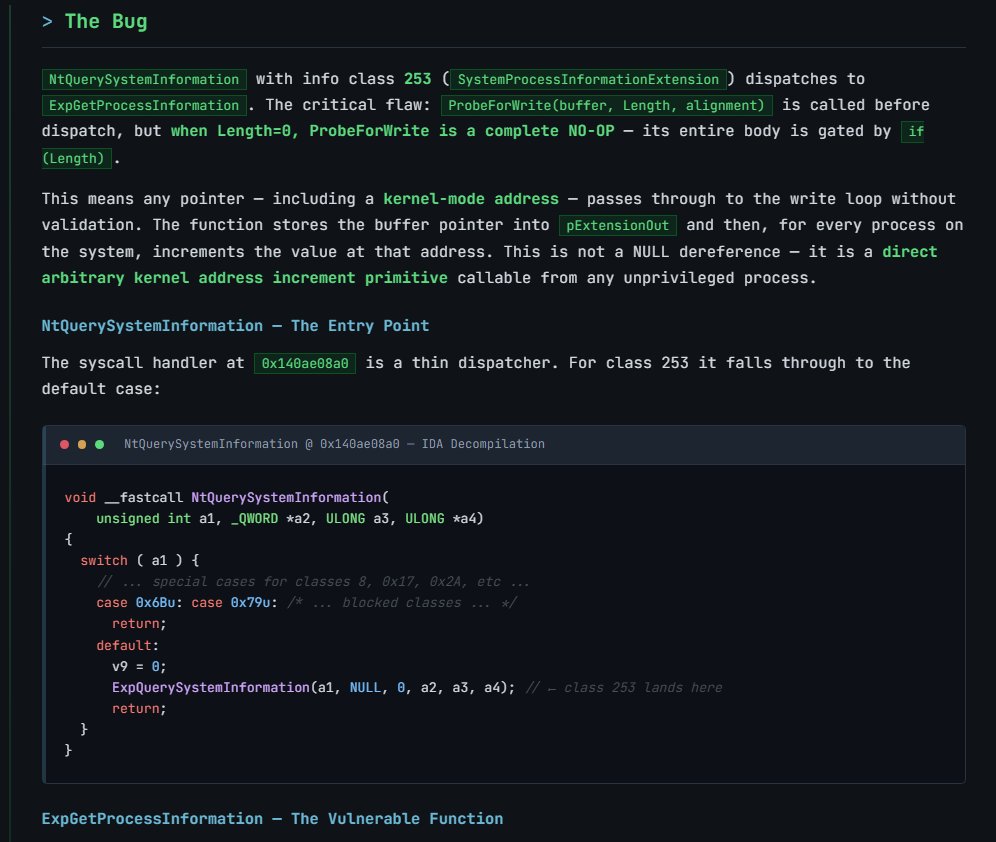The height and width of the screenshot is (842, 996).
Task: Click the "0x79u" case value in code
Action: click(x=250, y=603)
